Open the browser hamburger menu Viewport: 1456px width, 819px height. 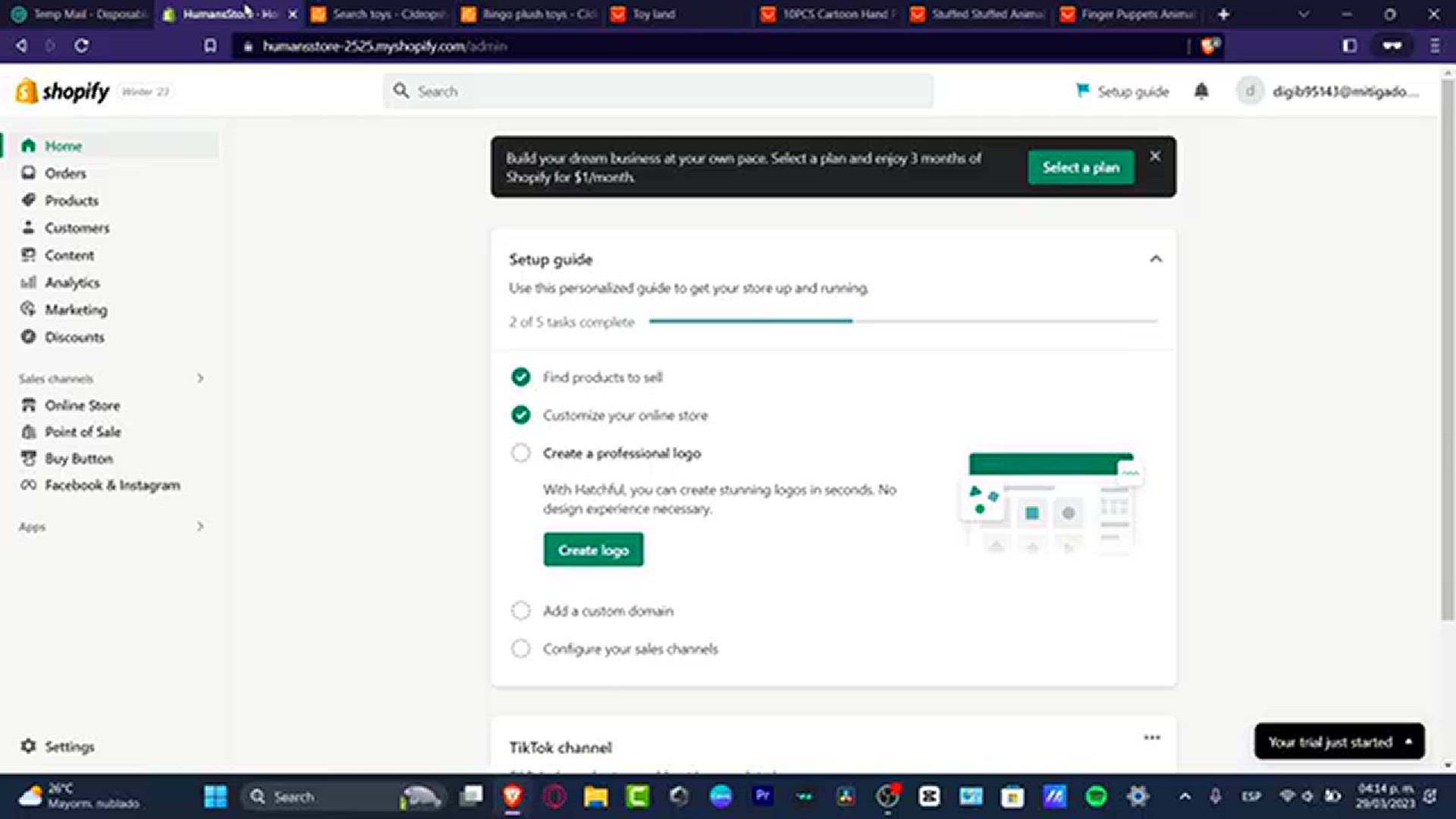[1434, 45]
